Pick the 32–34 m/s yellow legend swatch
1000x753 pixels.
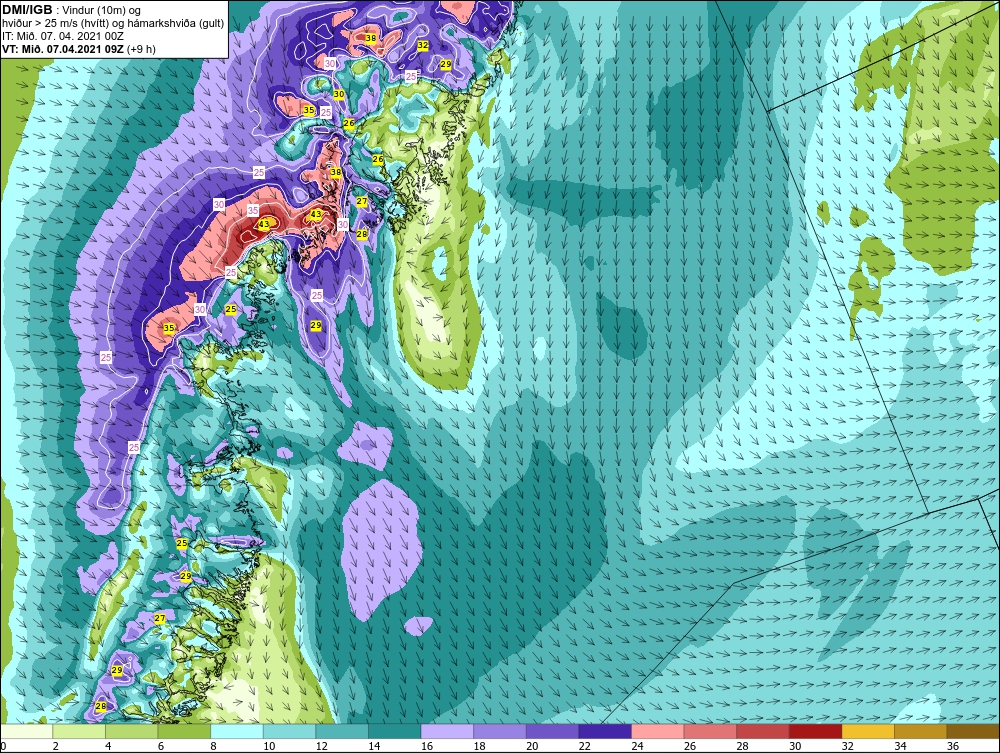tap(868, 731)
